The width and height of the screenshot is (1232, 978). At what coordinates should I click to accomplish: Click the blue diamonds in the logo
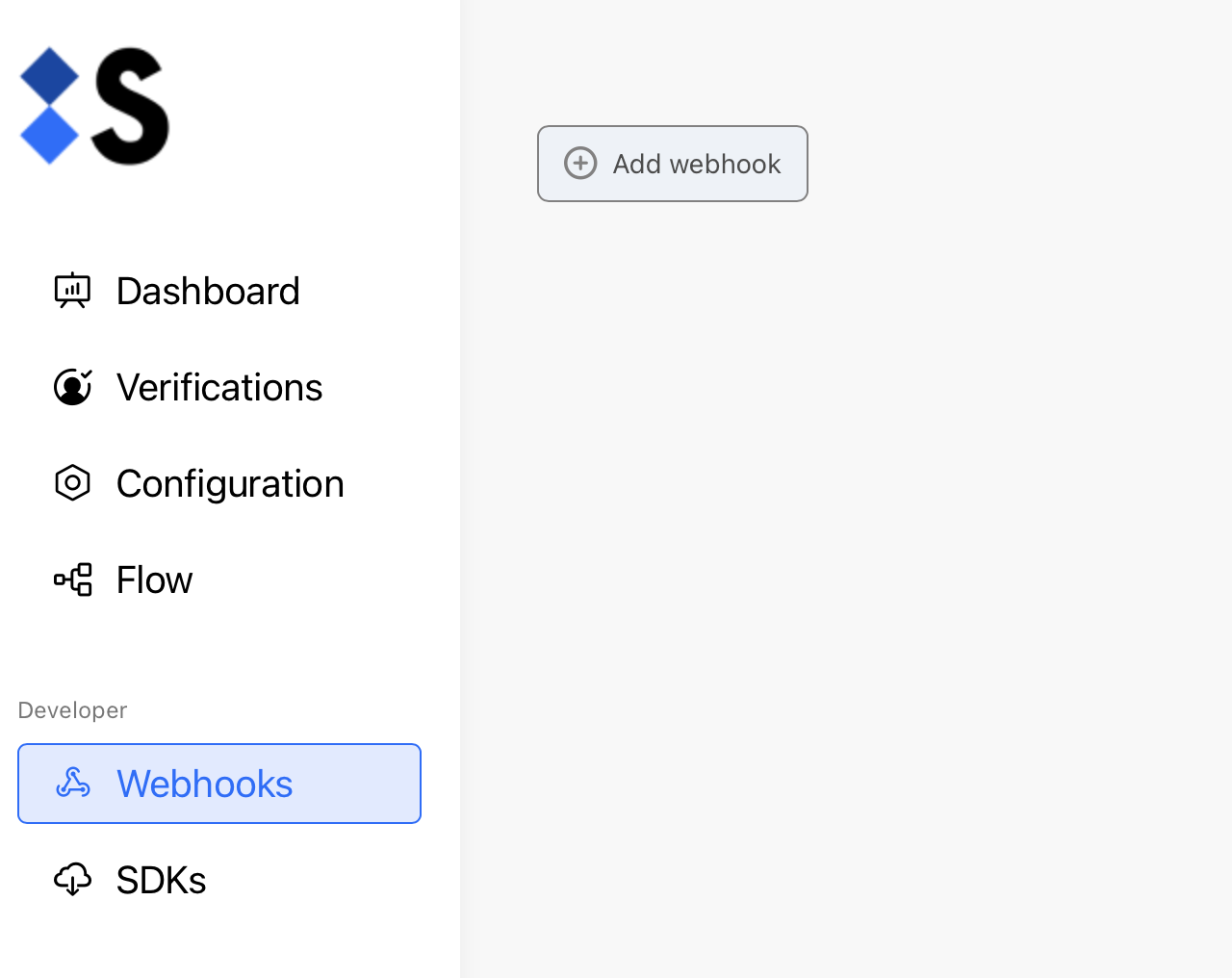coord(49,106)
